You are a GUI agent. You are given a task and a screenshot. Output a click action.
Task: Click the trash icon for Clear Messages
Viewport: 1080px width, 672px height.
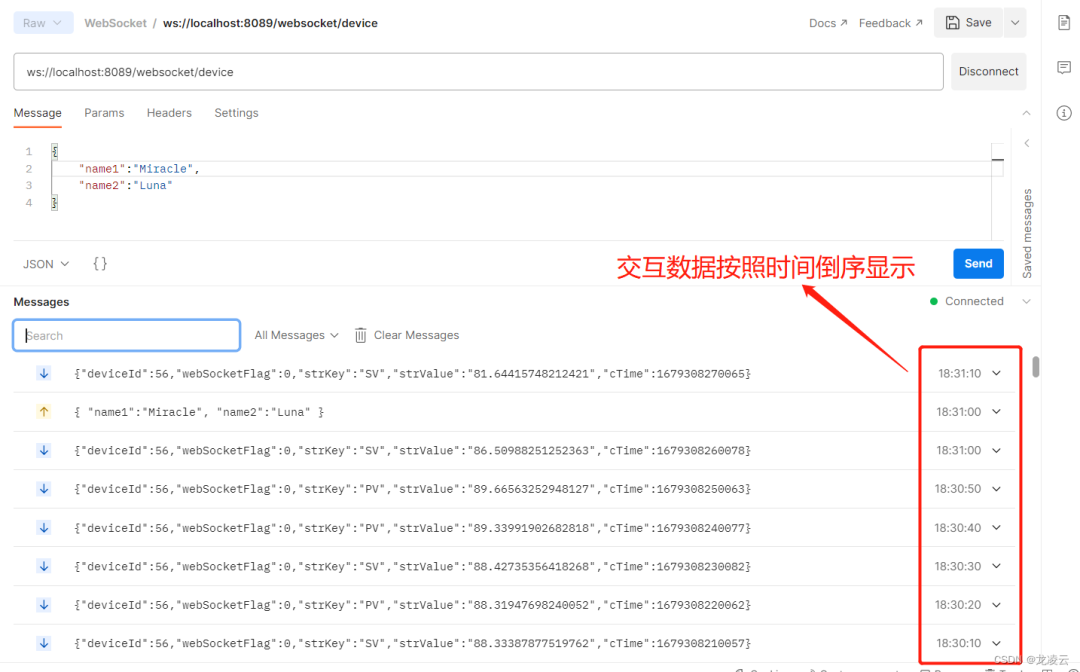point(360,335)
